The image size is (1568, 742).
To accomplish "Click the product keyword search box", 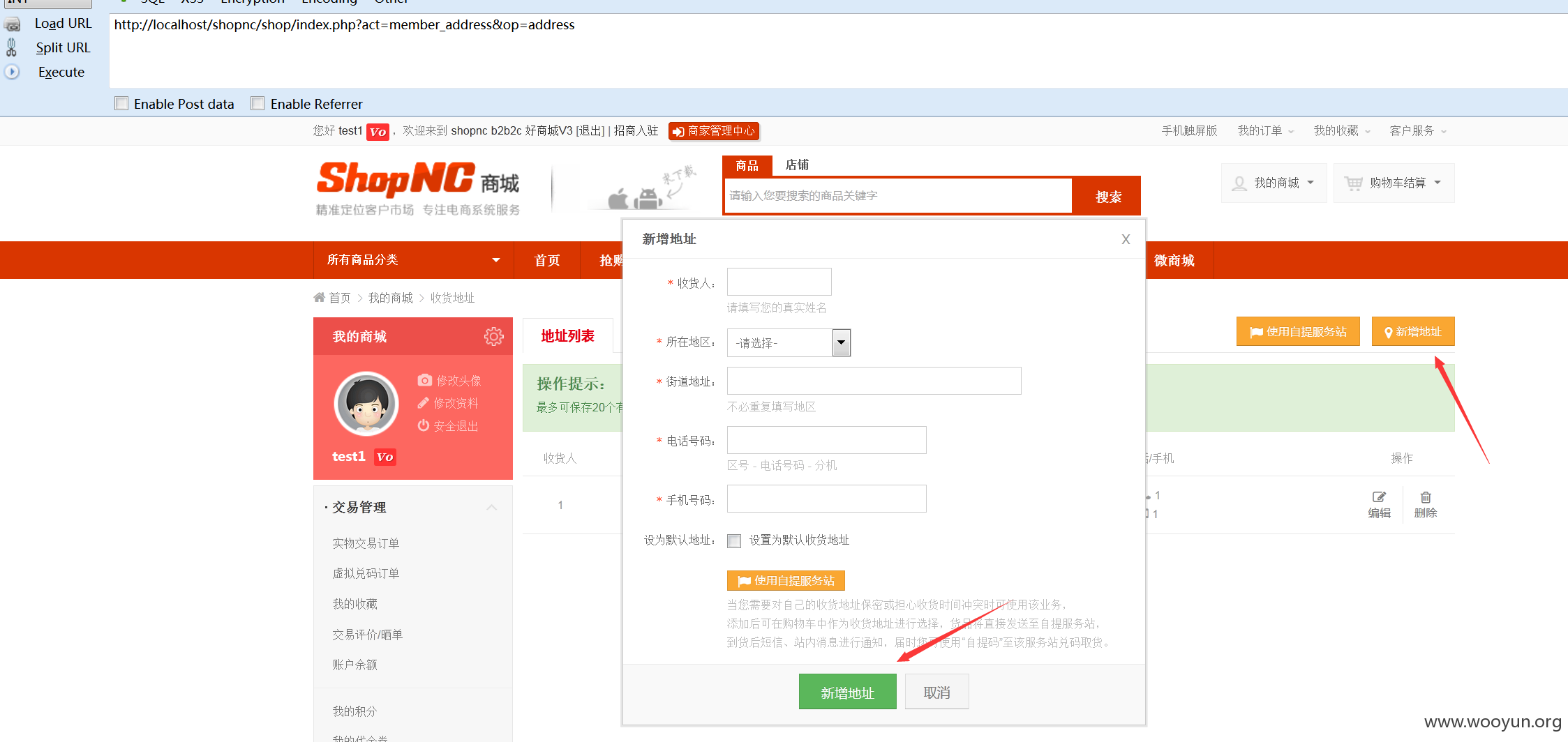I will [x=898, y=196].
